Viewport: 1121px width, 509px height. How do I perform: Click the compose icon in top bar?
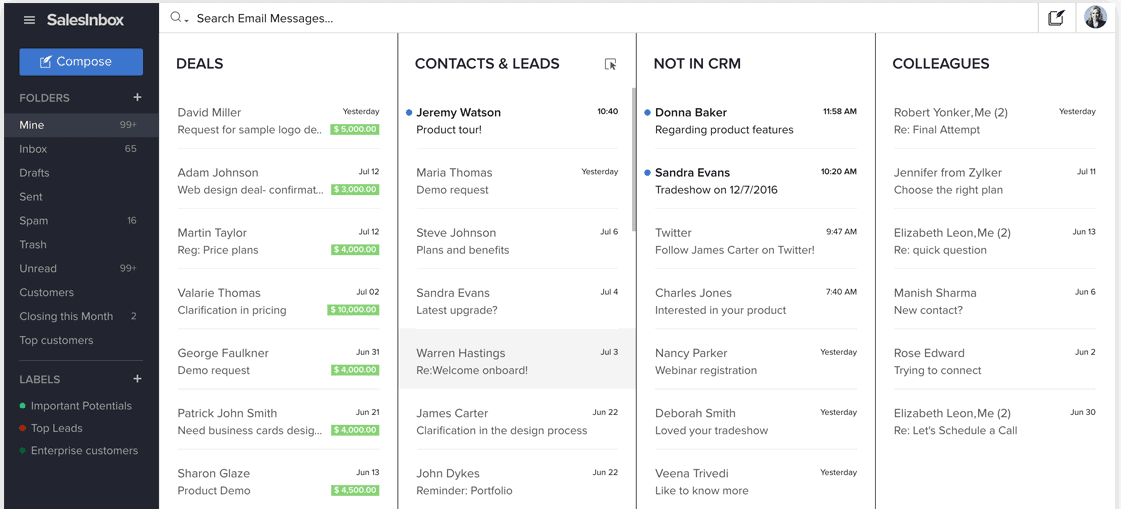coord(1056,18)
